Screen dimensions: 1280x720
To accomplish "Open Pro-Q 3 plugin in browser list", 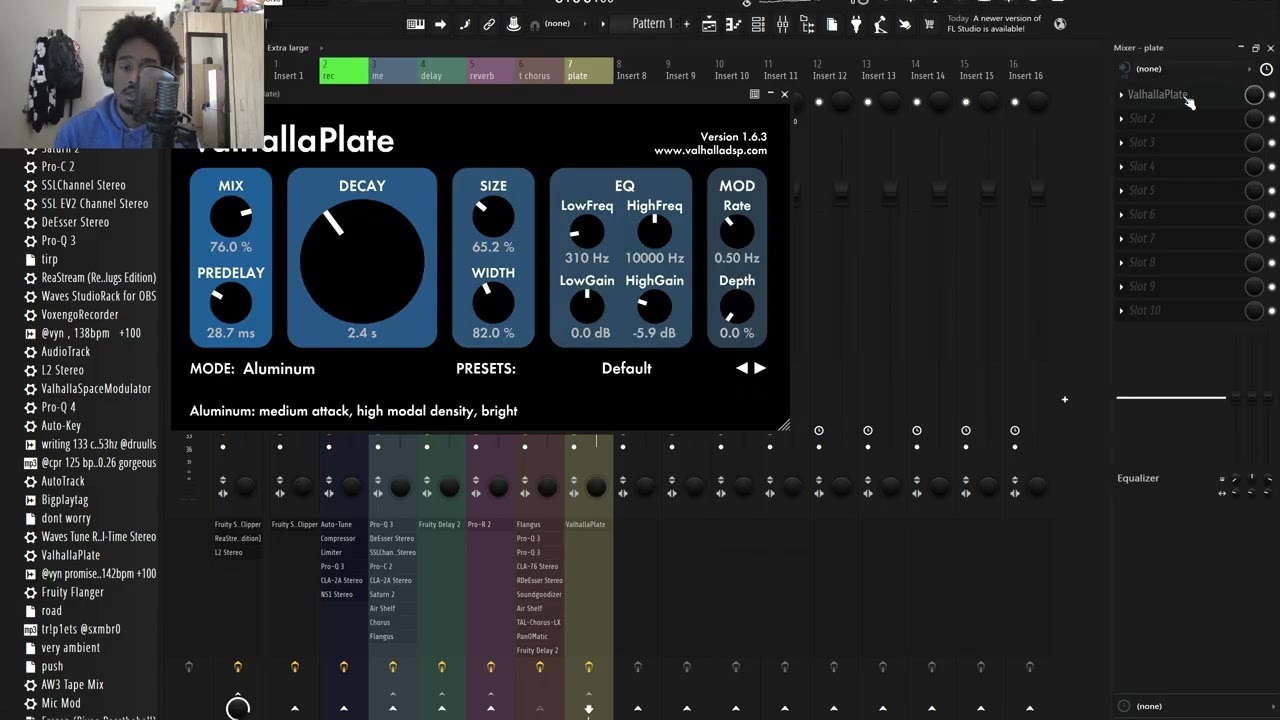I will pos(58,240).
